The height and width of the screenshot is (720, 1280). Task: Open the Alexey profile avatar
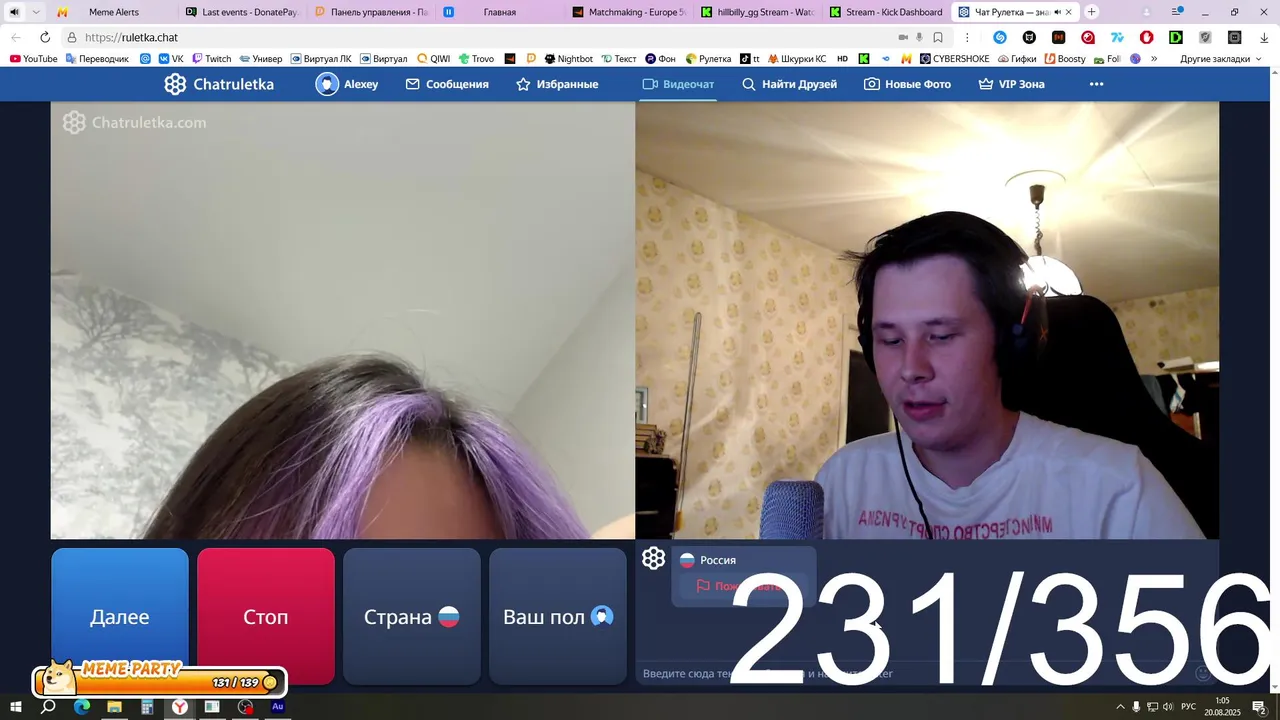click(327, 84)
